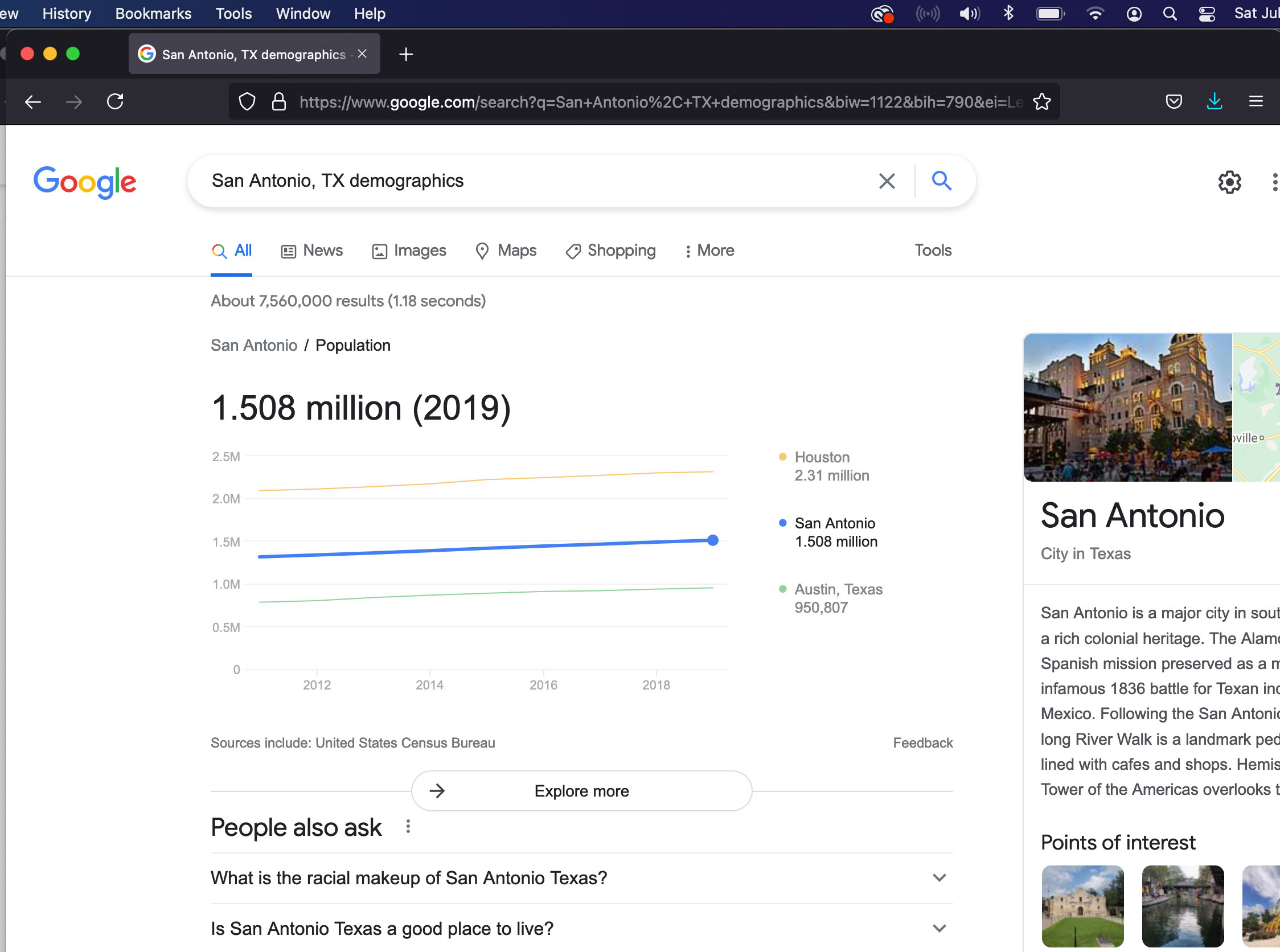Click the Points of interest heading

[x=1118, y=843]
